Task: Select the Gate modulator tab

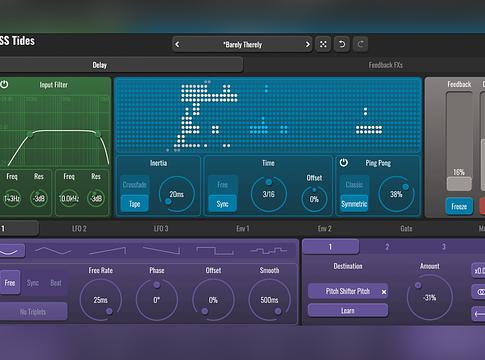Action: (x=406, y=229)
